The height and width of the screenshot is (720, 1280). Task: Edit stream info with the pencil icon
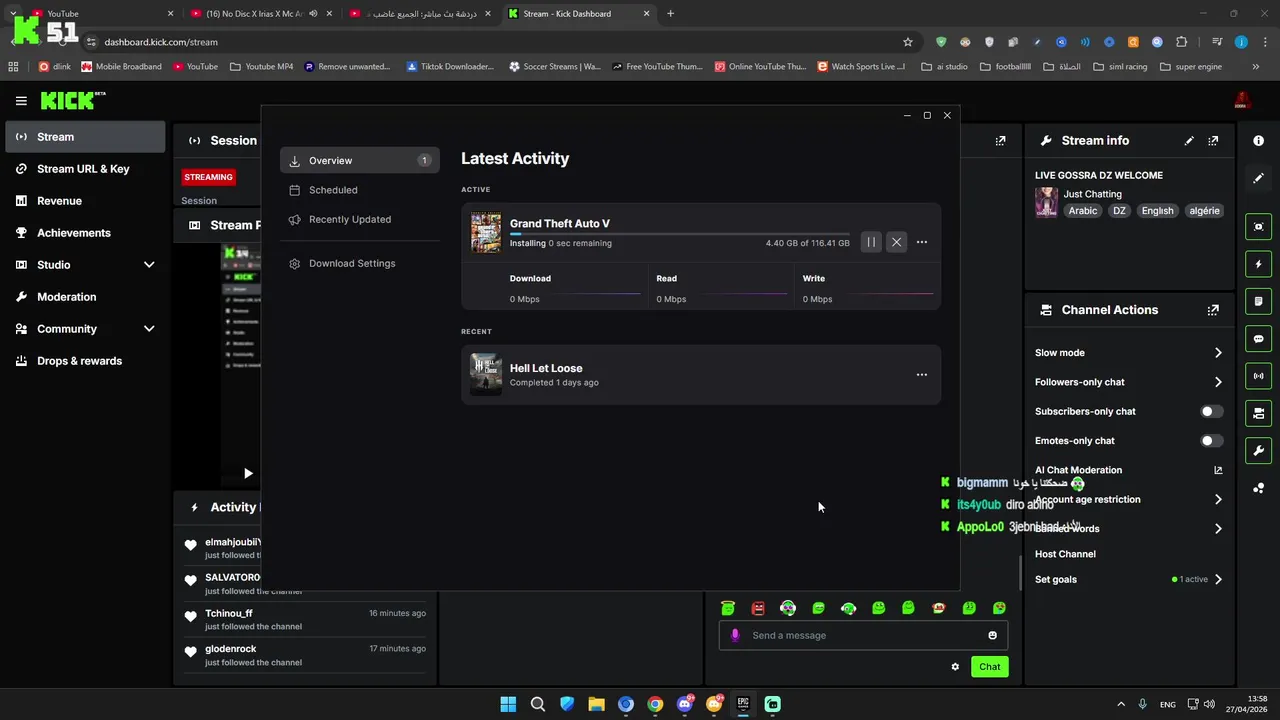click(x=1189, y=141)
